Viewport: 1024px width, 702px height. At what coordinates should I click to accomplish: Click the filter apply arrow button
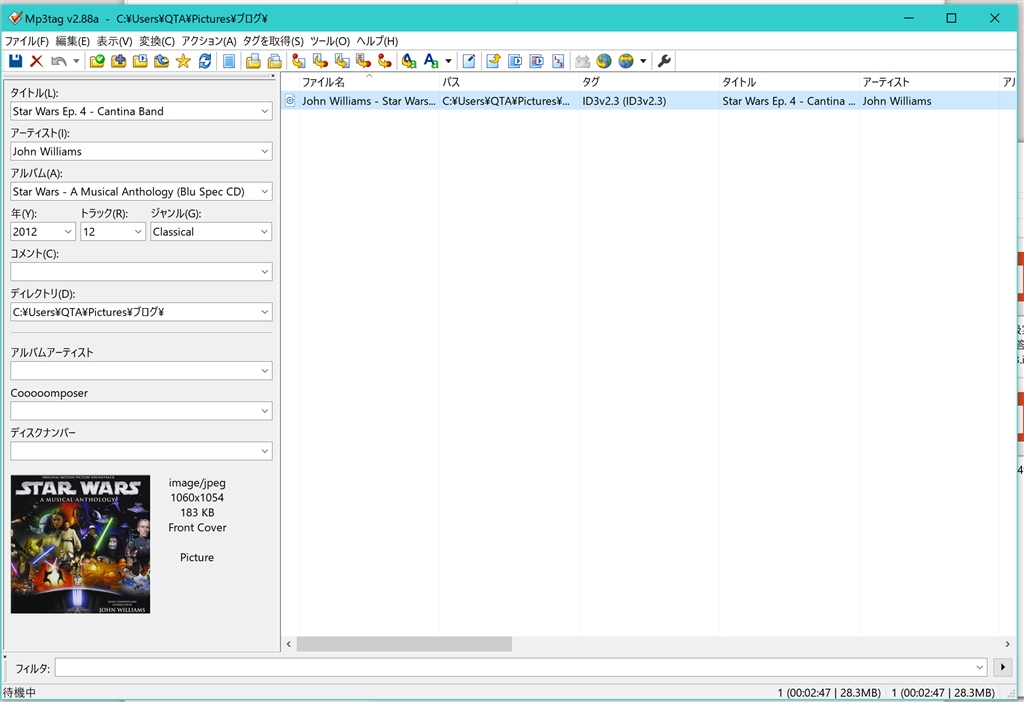(1002, 667)
